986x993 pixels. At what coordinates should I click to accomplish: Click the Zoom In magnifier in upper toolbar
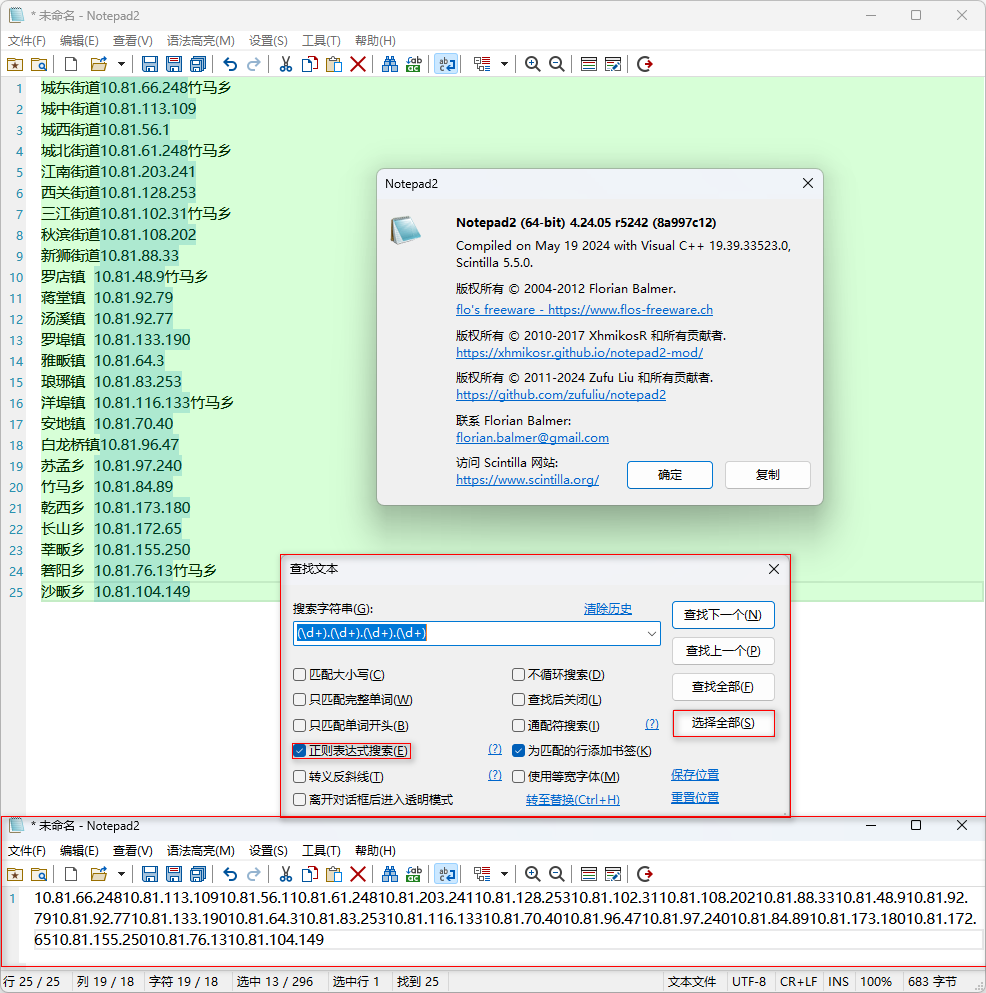tap(533, 64)
